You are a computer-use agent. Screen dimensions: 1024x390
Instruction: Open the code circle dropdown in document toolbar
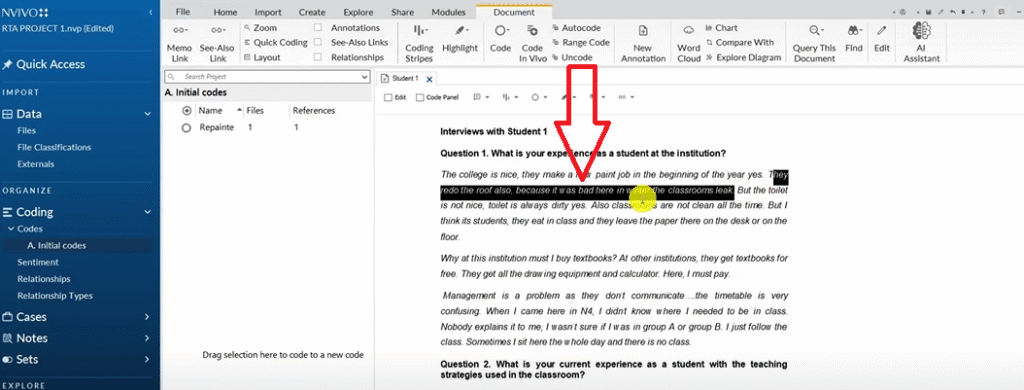[539, 97]
